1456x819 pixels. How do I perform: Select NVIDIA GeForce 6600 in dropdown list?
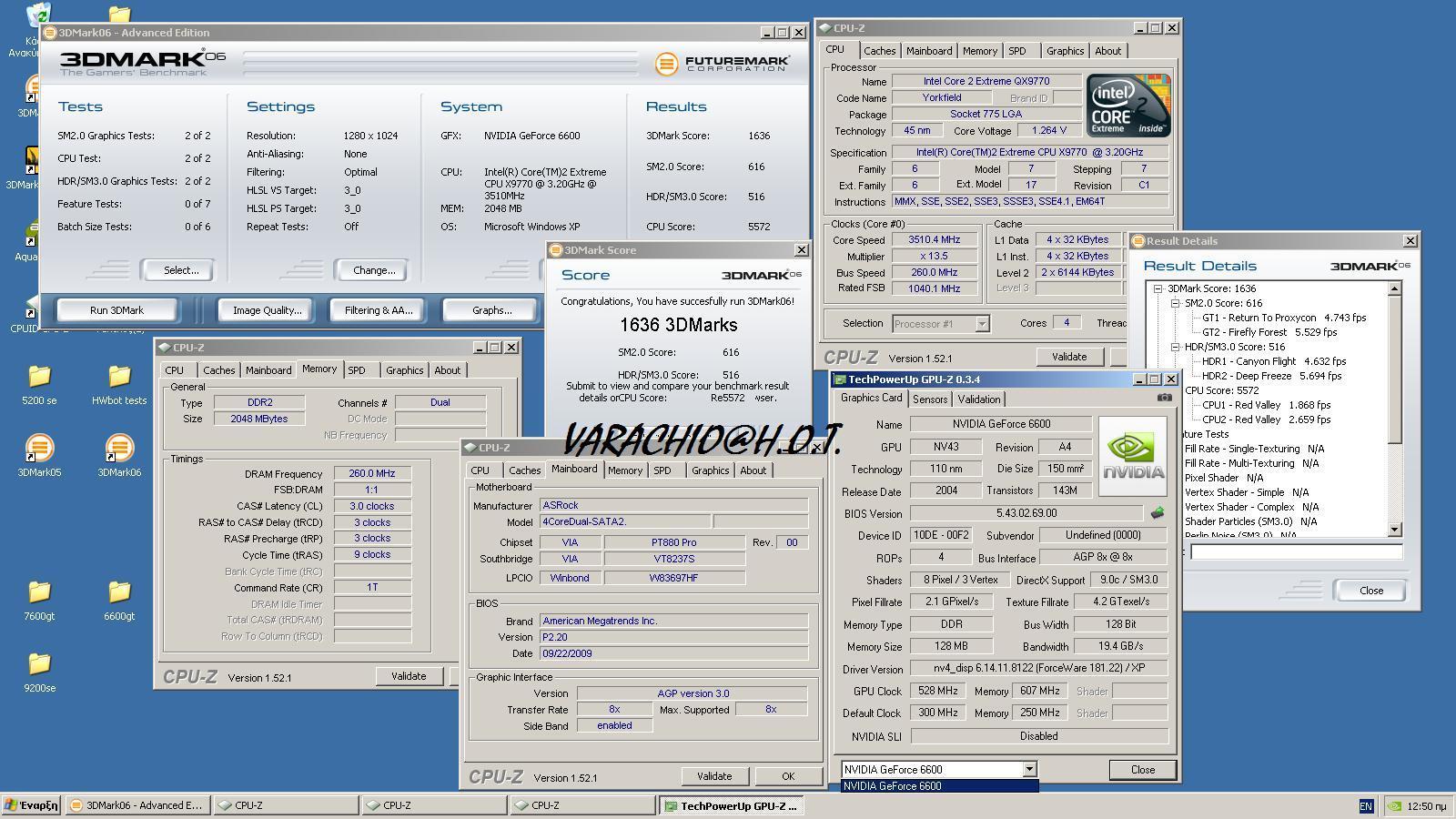coord(939,786)
